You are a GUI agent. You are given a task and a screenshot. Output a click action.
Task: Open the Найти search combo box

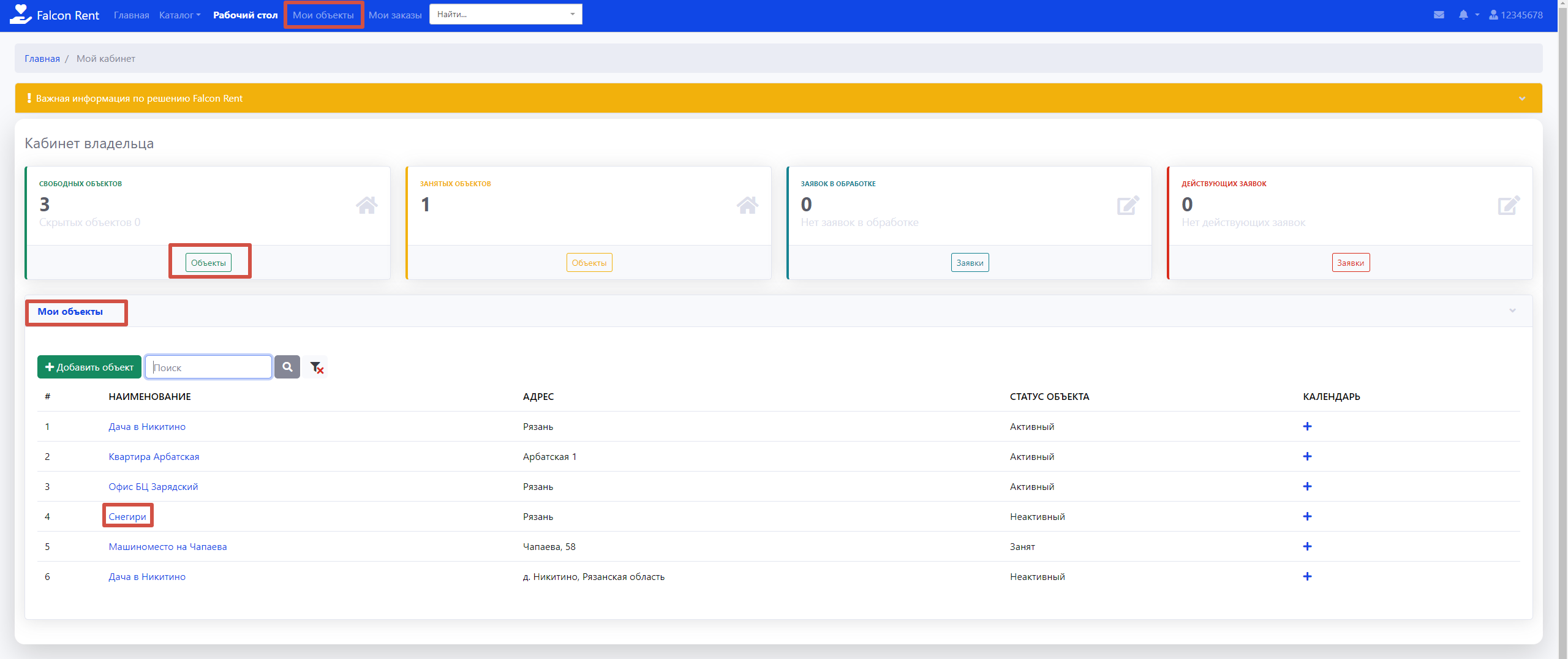point(505,14)
